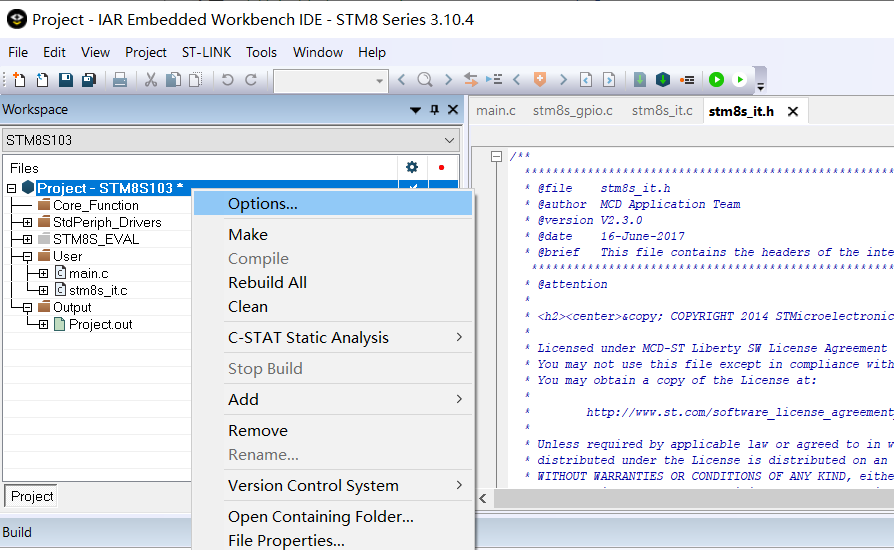This screenshot has width=894, height=550.
Task: Choose Rebuild All in the context menu
Action: pos(333,283)
